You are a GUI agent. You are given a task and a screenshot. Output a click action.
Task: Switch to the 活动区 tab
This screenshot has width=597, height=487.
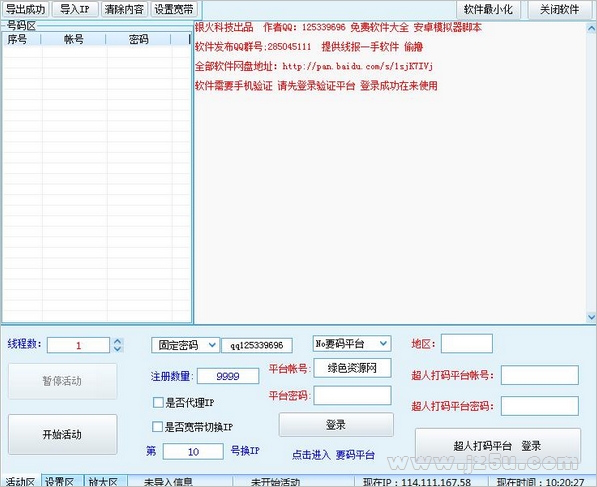(x=21, y=481)
